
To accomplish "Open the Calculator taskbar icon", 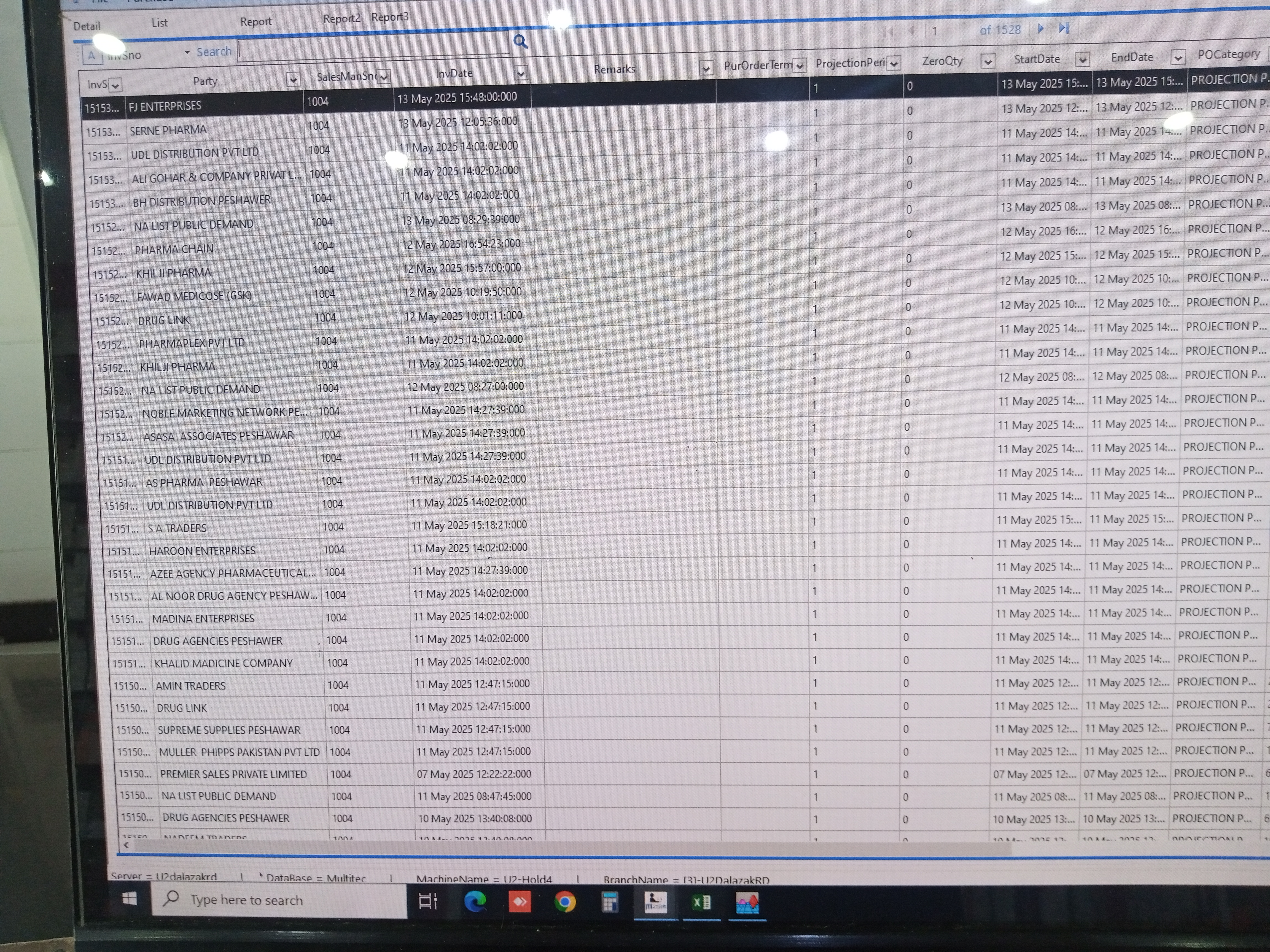I will pyautogui.click(x=610, y=903).
